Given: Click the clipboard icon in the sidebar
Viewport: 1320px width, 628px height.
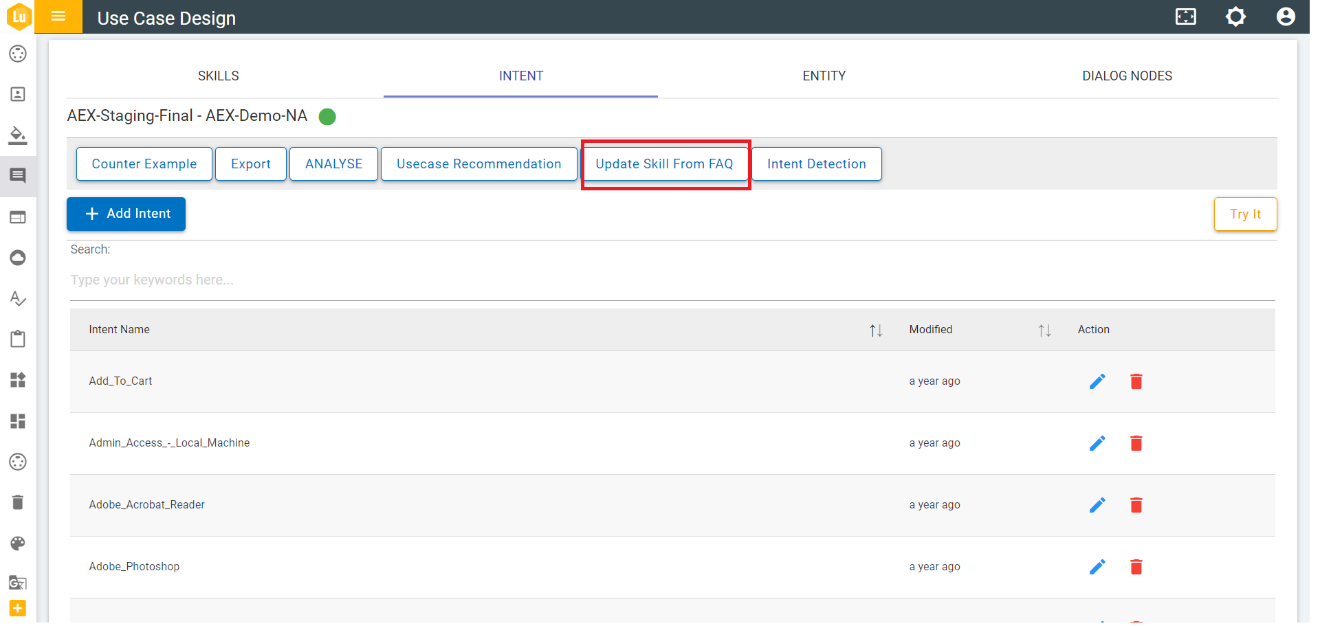Looking at the screenshot, I should coord(17,339).
